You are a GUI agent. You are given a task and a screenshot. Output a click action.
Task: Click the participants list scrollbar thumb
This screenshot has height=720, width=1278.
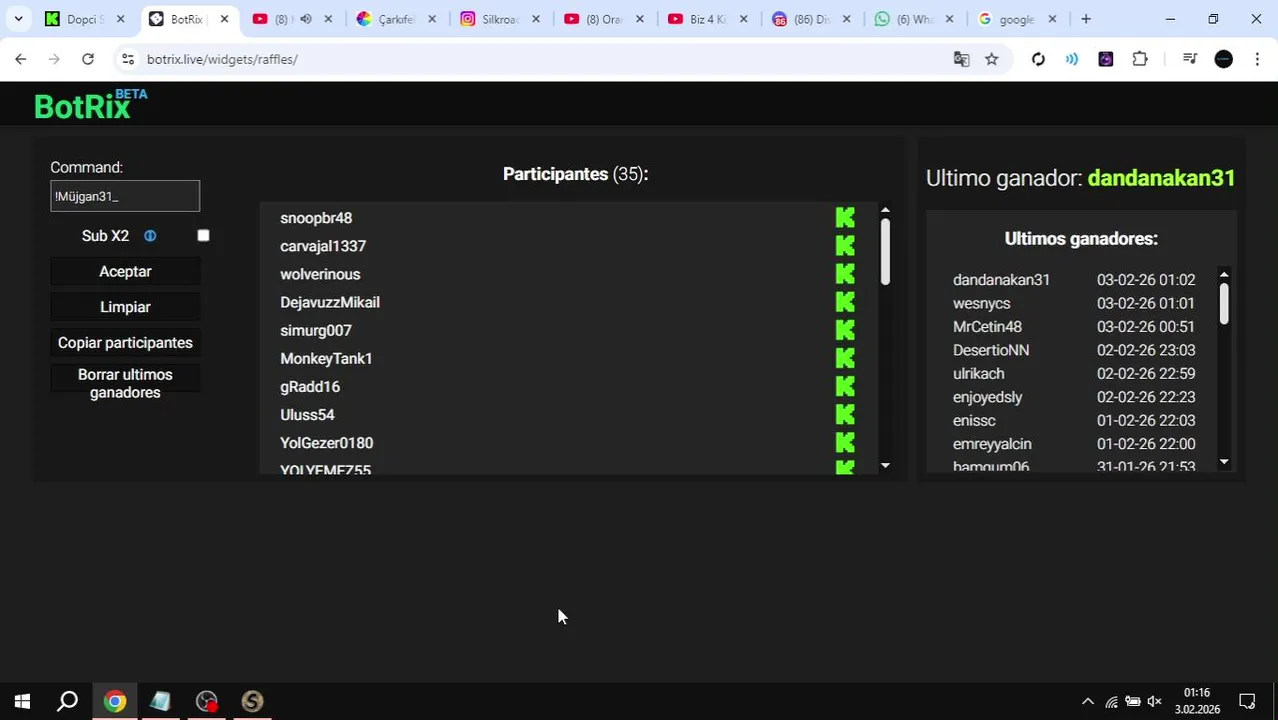(x=885, y=251)
